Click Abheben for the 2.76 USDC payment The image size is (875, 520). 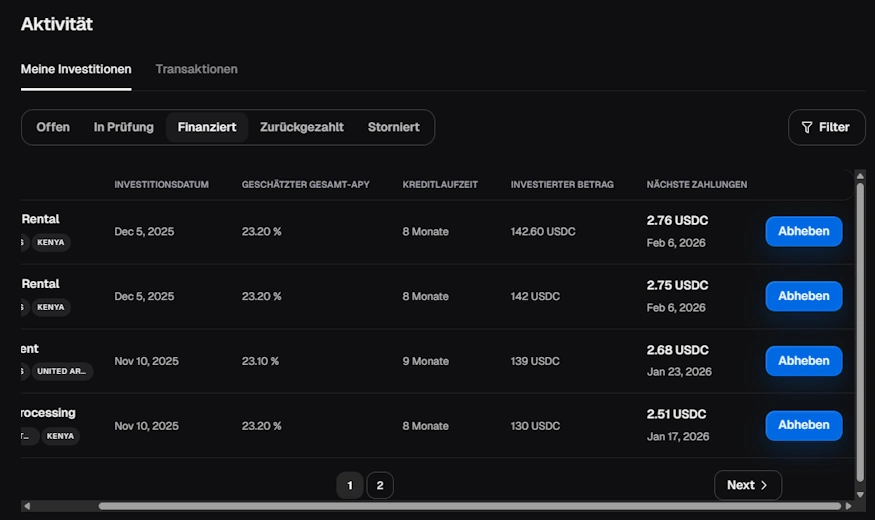(803, 231)
